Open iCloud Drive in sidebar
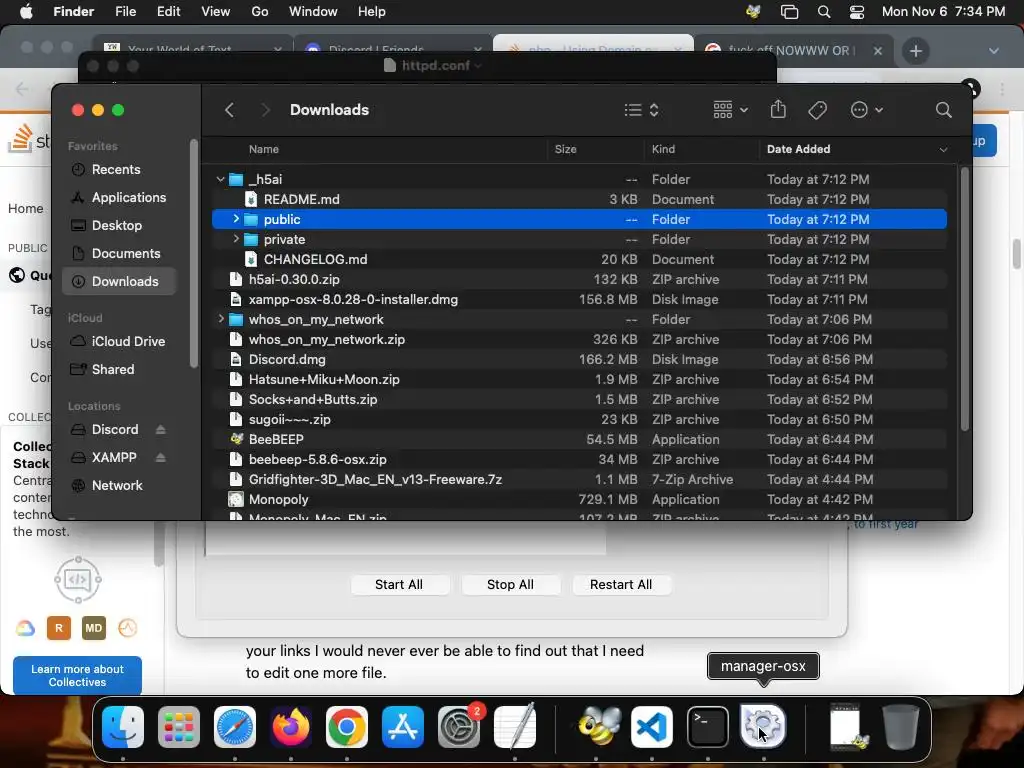 coord(118,342)
